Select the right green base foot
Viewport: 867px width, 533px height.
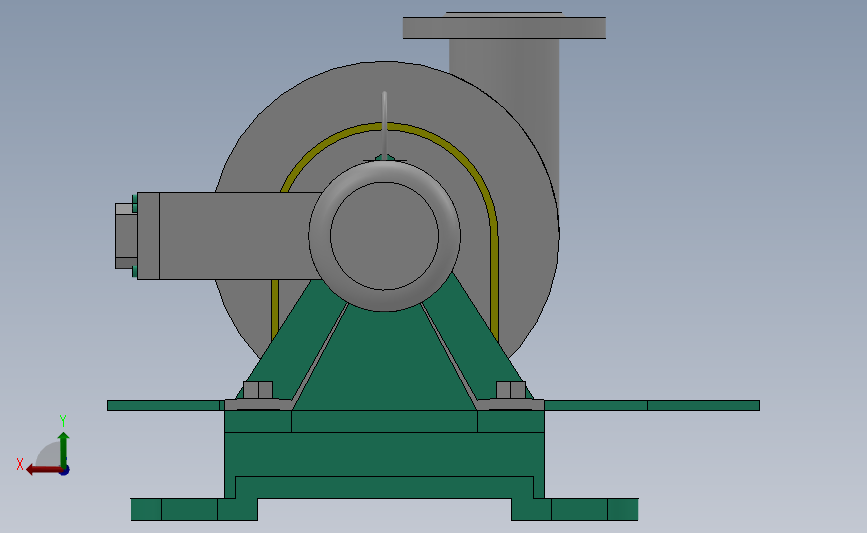tap(575, 509)
